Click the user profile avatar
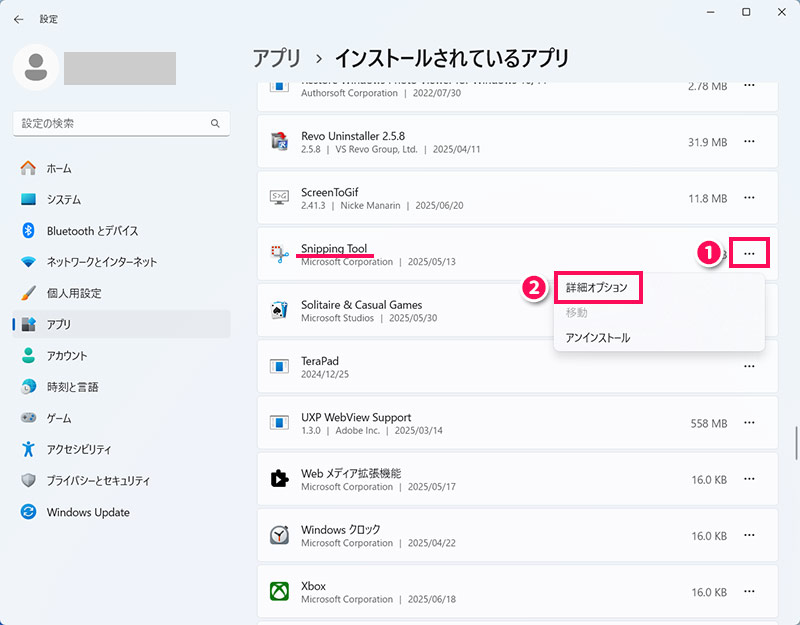800x625 pixels. coord(36,67)
